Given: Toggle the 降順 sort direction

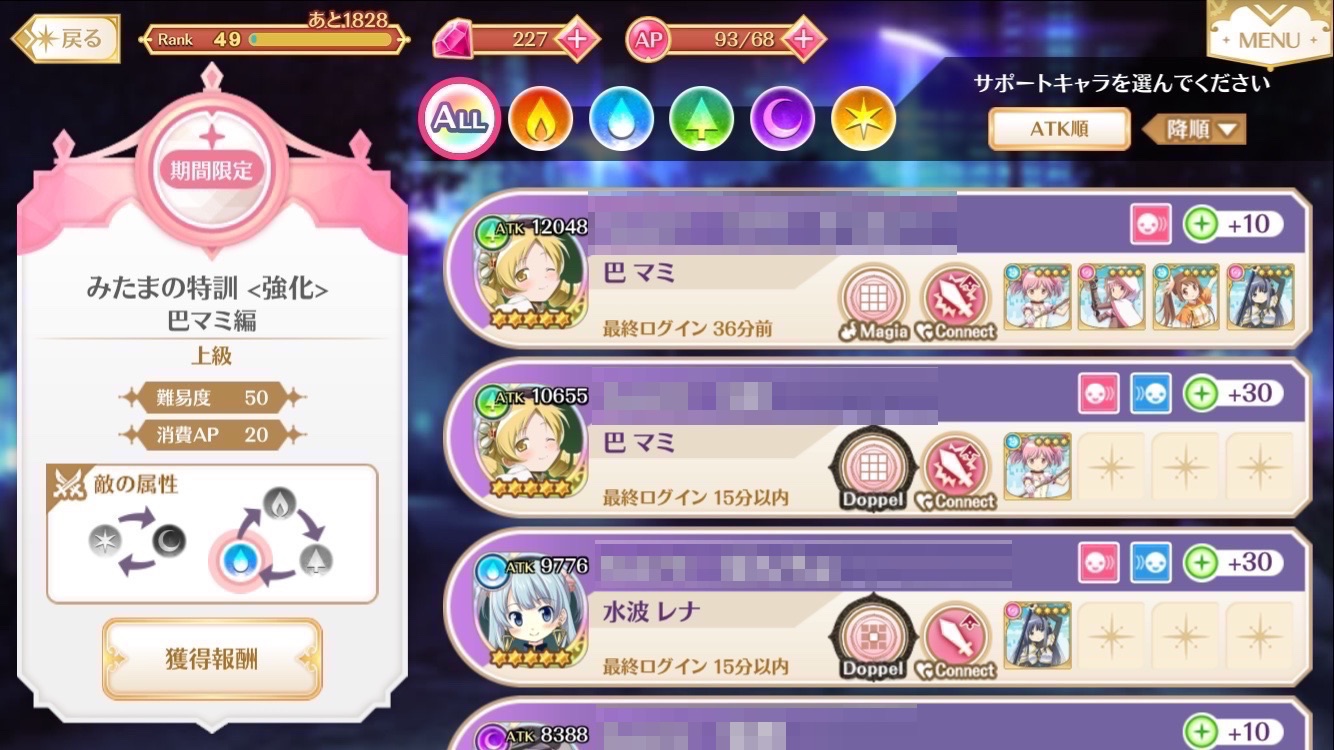Looking at the screenshot, I should click(1194, 130).
